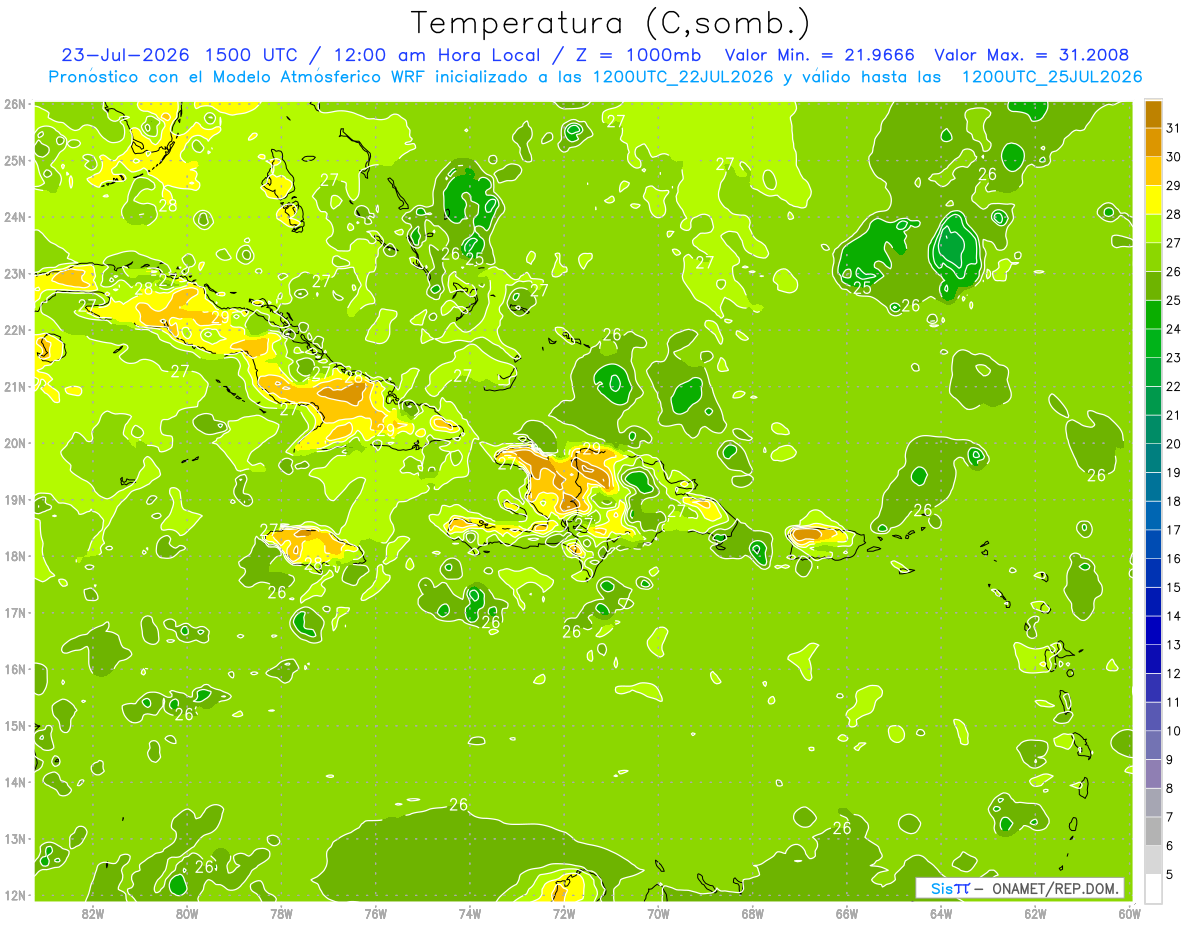Click the purple color bar segment between 9 and 10
Image resolution: width=1200 pixels, height=927 pixels.
coord(1153,745)
